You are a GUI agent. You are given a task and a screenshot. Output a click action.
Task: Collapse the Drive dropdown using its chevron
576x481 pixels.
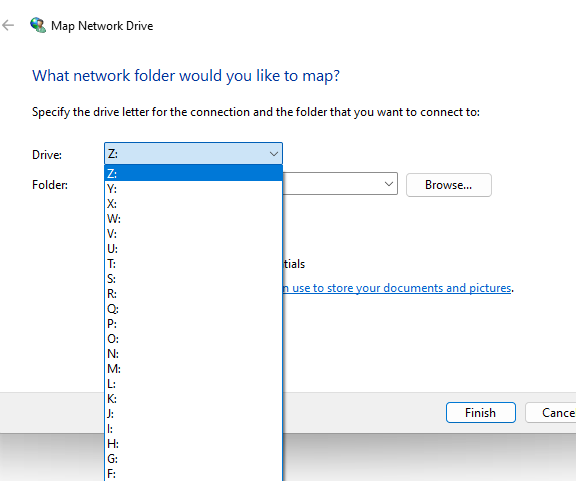point(274,154)
